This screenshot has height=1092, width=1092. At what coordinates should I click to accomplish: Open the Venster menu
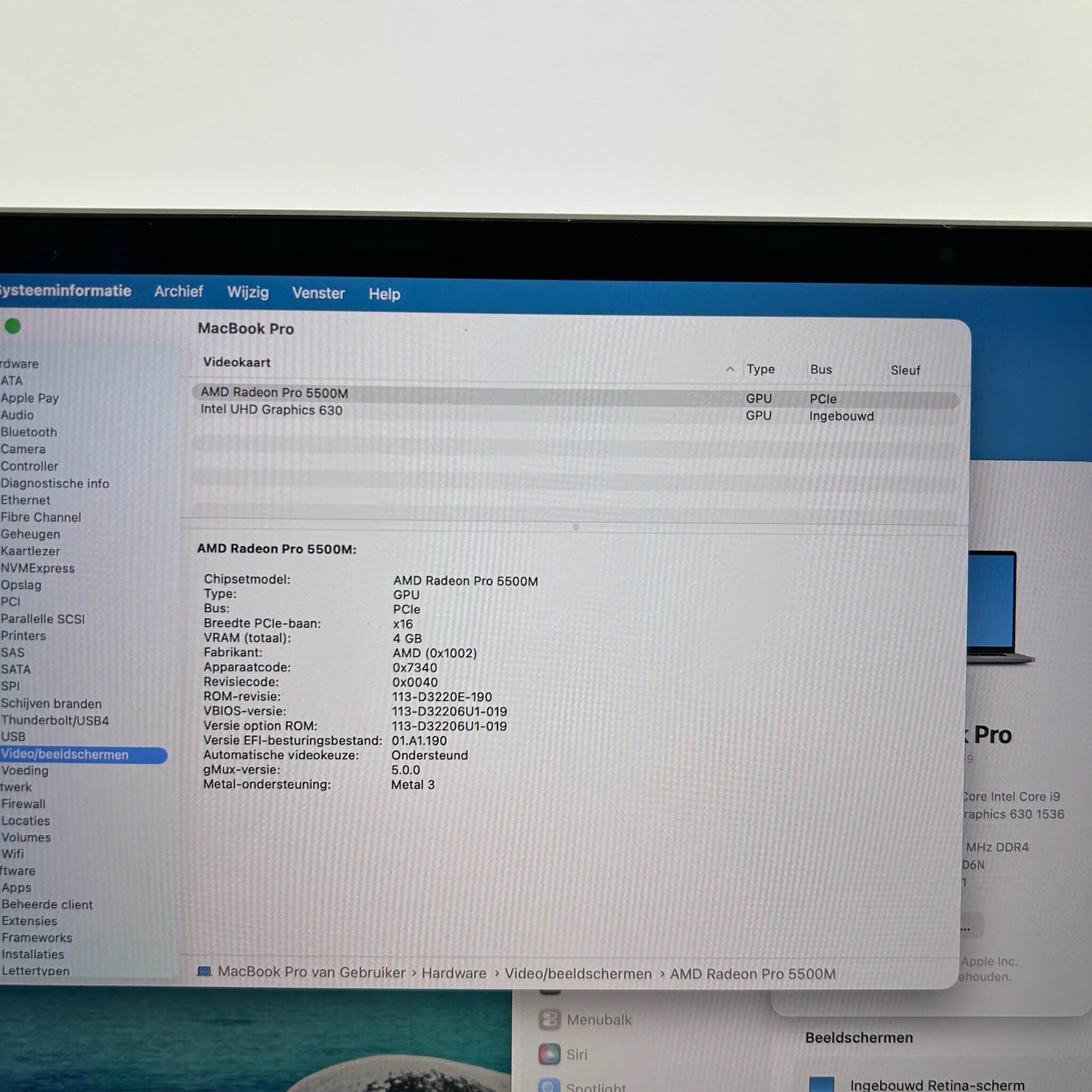coord(318,293)
